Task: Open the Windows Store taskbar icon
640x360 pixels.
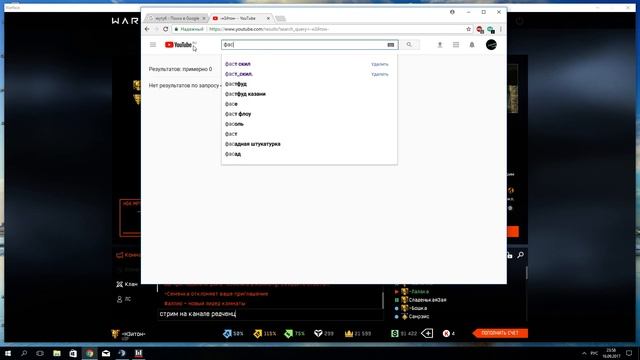Action: 73,353
